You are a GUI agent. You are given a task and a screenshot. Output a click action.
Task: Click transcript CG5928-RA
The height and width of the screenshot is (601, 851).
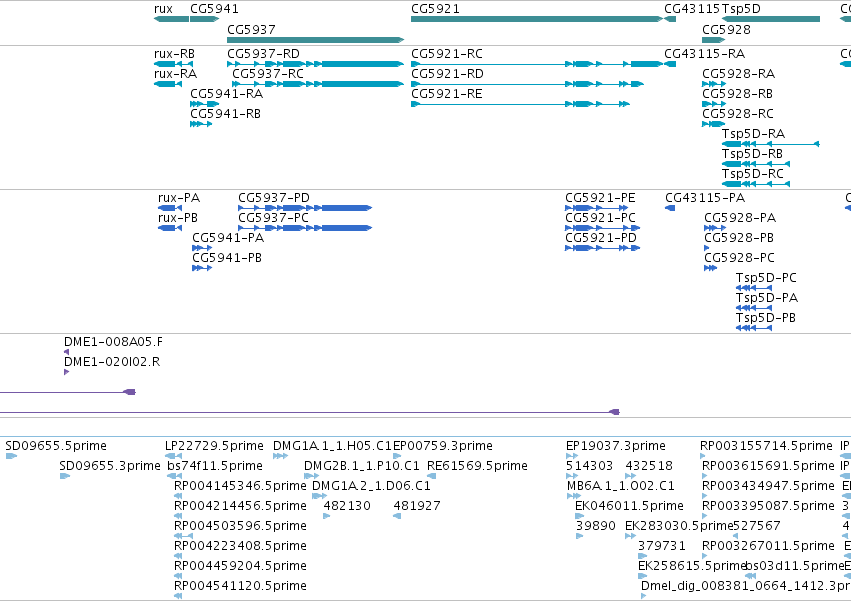[739, 74]
